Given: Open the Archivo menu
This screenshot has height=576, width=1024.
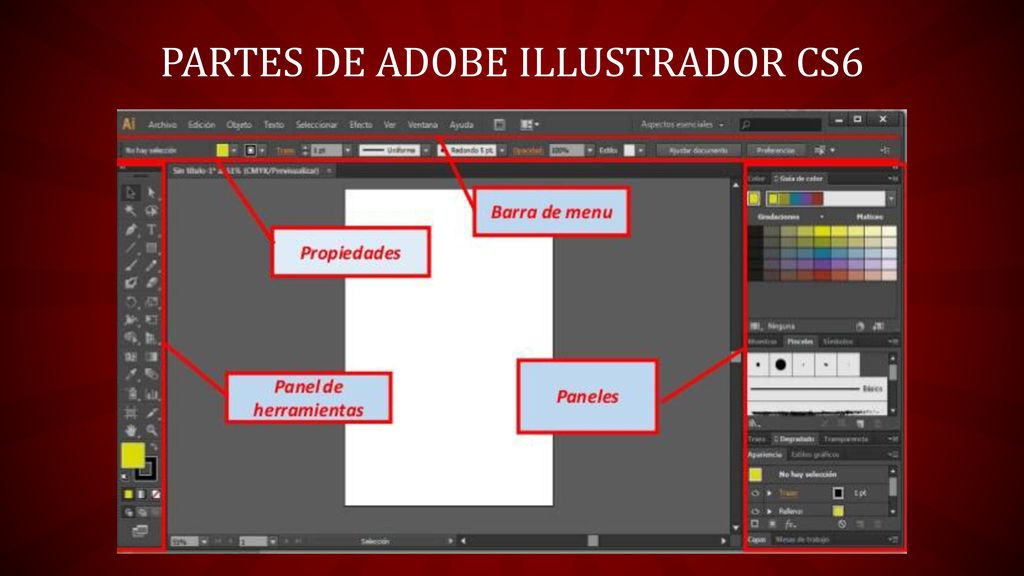Looking at the screenshot, I should pyautogui.click(x=163, y=124).
